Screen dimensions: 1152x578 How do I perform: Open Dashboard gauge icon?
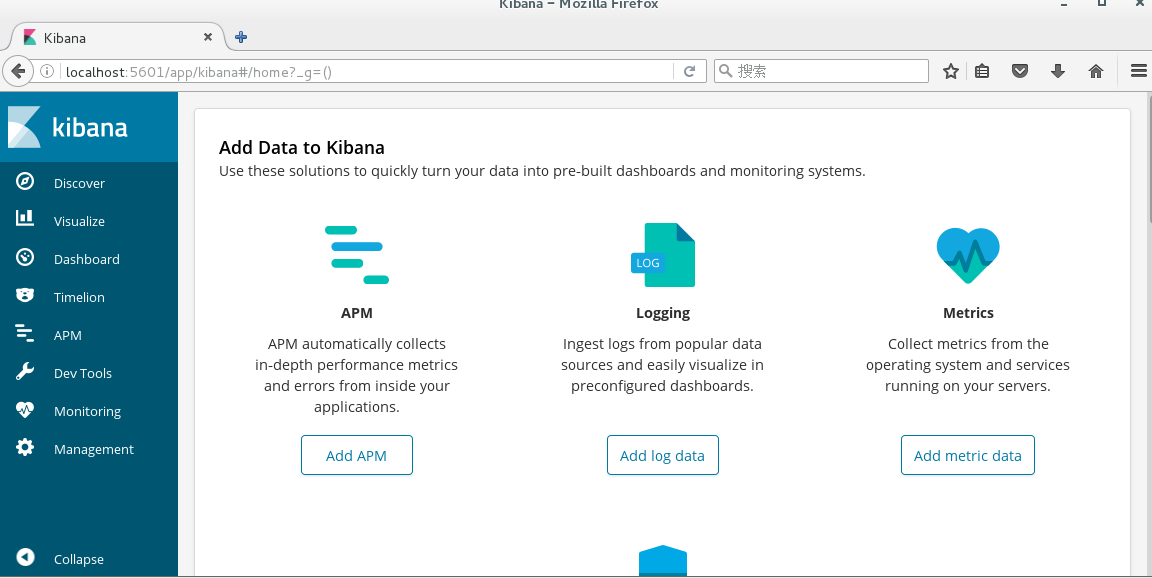coord(25,257)
